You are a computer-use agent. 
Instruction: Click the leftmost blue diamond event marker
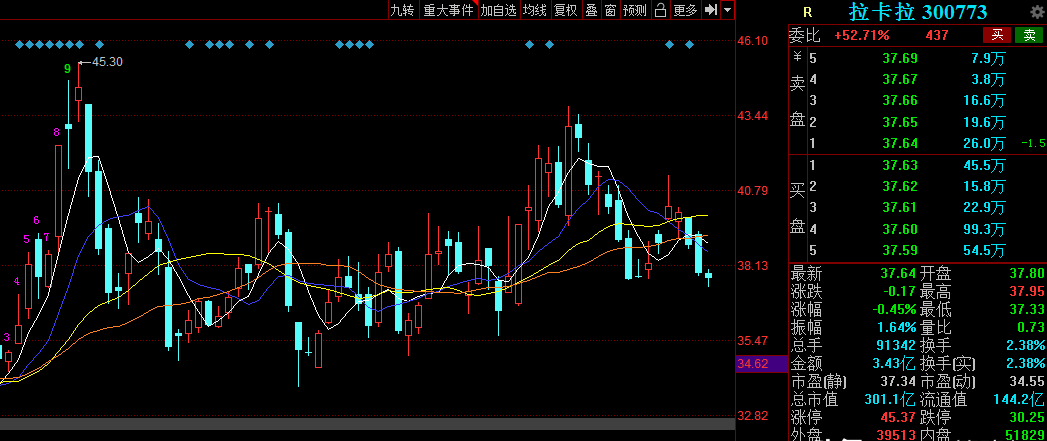coord(20,44)
